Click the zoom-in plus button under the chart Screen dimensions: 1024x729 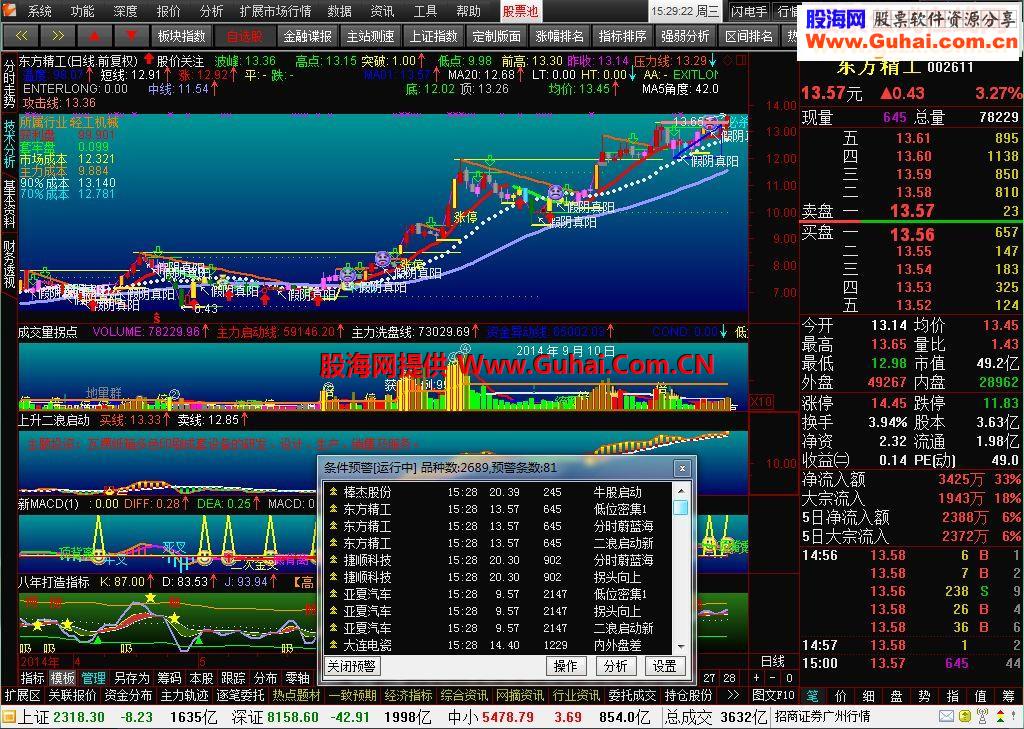pyautogui.click(x=757, y=678)
